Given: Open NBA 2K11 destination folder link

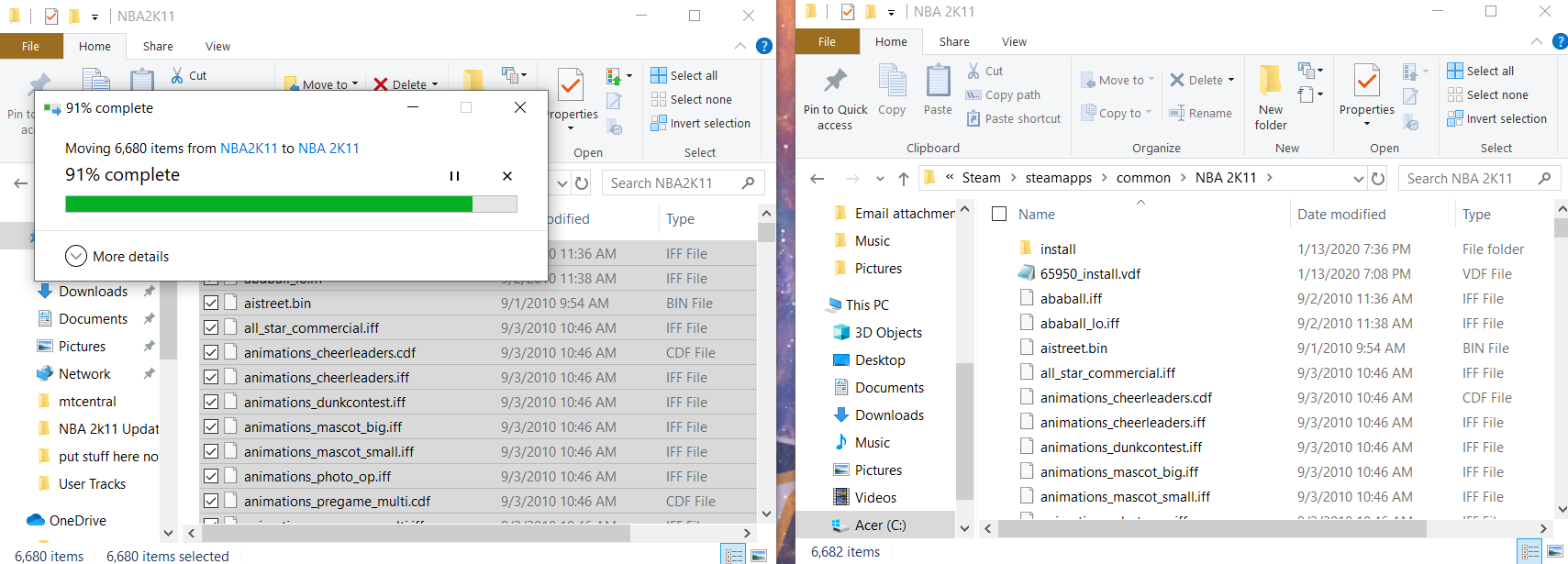Looking at the screenshot, I should [328, 149].
